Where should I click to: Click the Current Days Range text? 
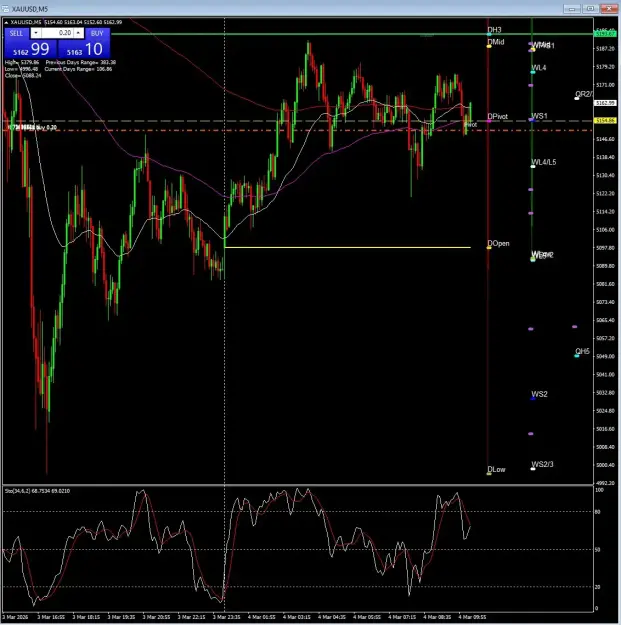[79, 69]
